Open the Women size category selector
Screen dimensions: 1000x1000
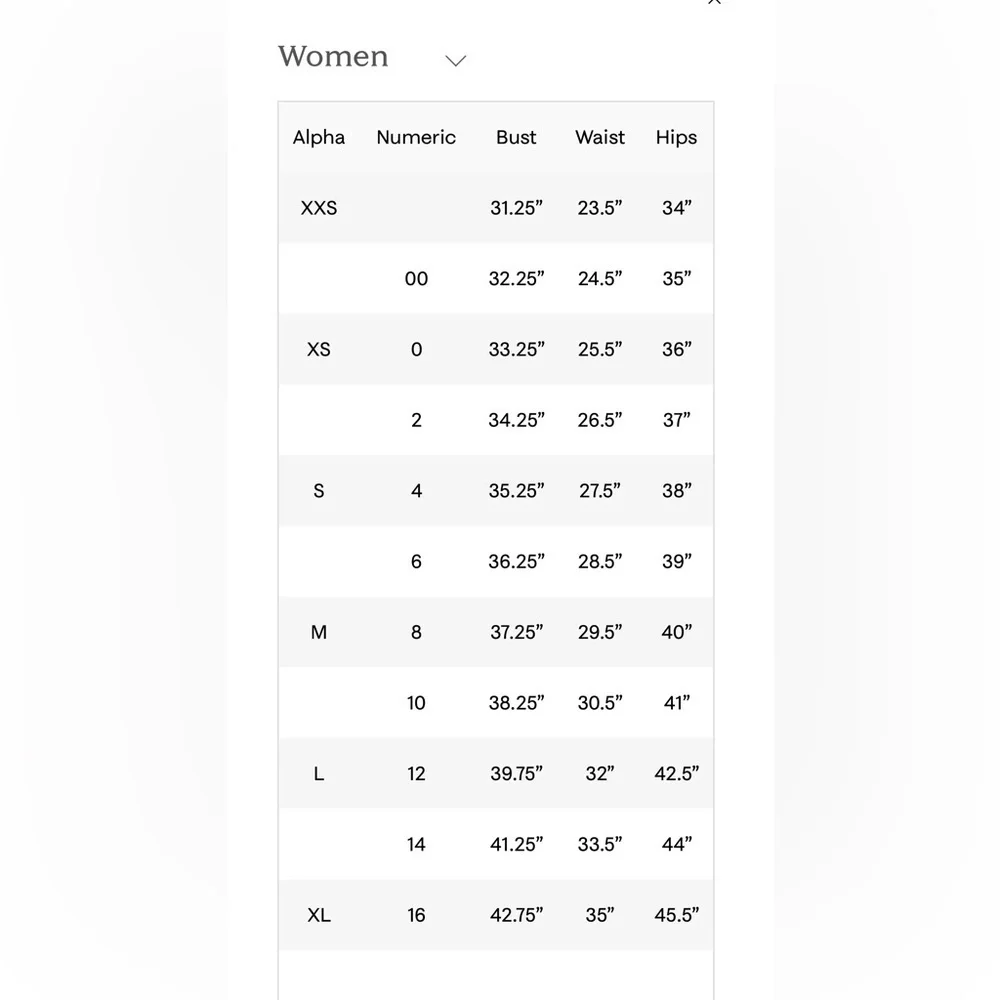tap(333, 57)
